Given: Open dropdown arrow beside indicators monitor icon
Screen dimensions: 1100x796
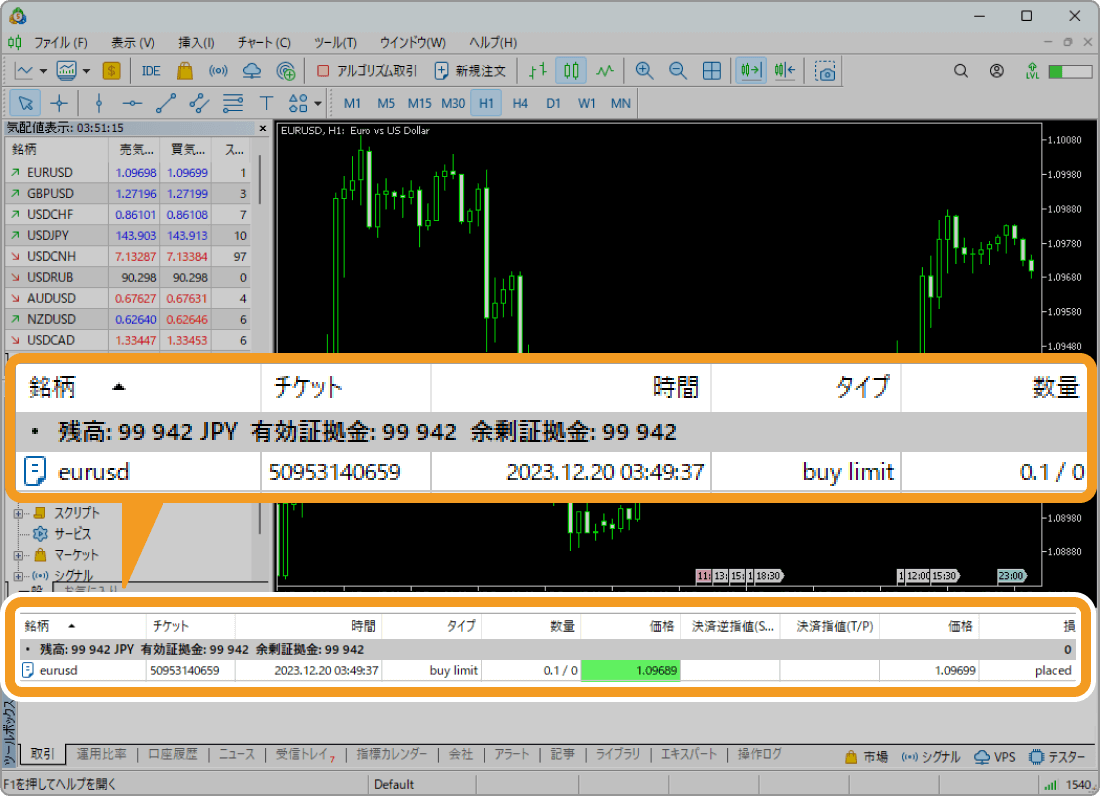Looking at the screenshot, I should (x=86, y=71).
